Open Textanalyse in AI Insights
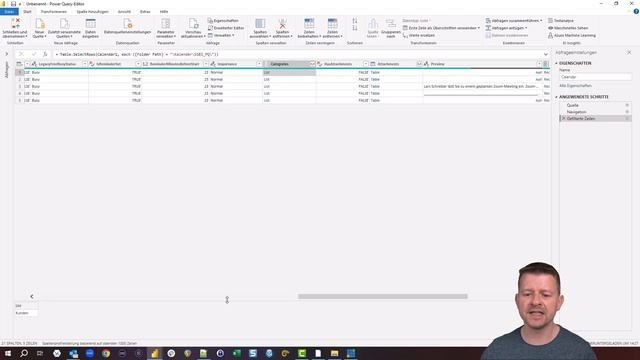Image resolution: width=640 pixels, height=360 pixels. pyautogui.click(x=561, y=20)
